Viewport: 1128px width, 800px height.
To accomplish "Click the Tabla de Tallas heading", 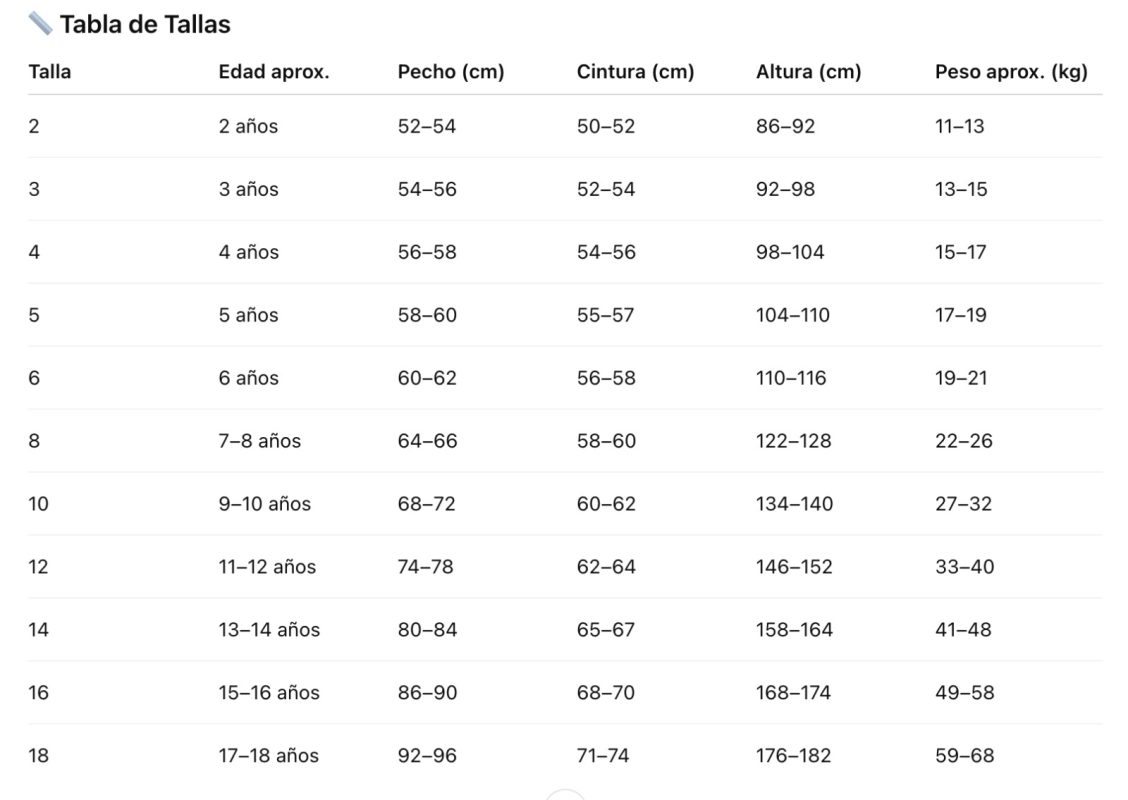I will click(145, 24).
